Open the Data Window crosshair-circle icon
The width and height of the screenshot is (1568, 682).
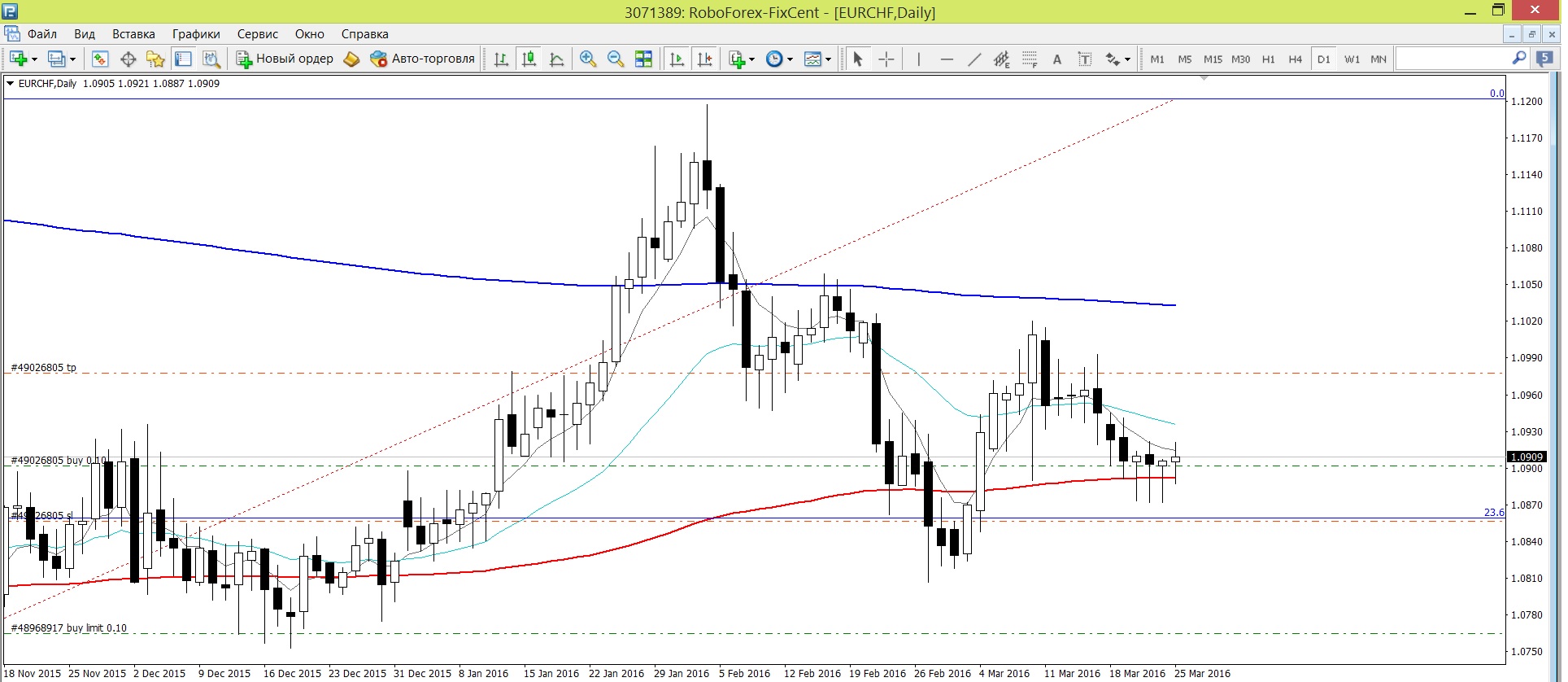128,59
